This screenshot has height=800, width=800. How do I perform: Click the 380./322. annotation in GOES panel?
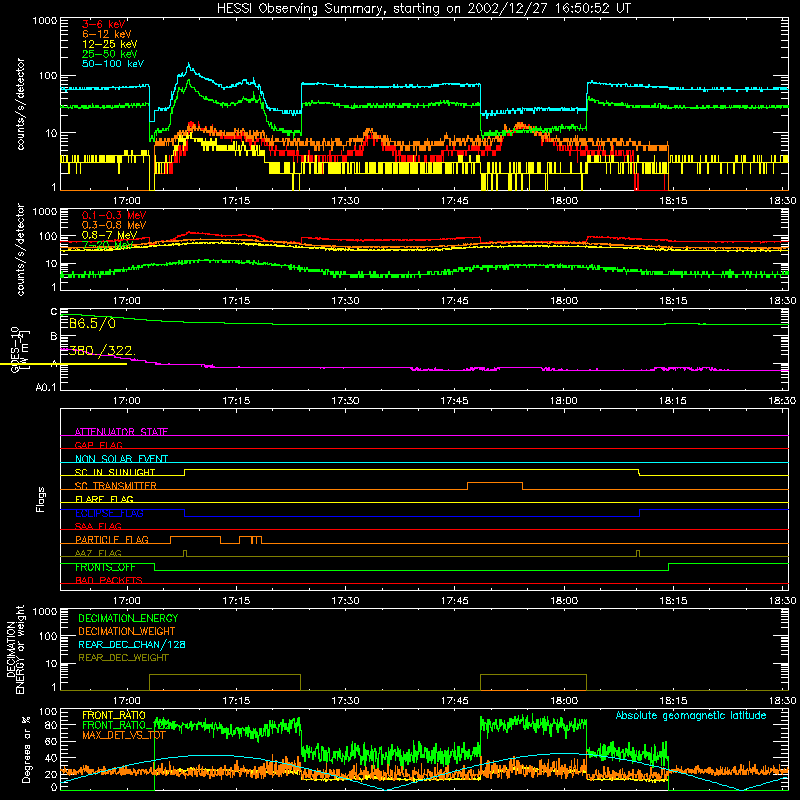(100, 351)
